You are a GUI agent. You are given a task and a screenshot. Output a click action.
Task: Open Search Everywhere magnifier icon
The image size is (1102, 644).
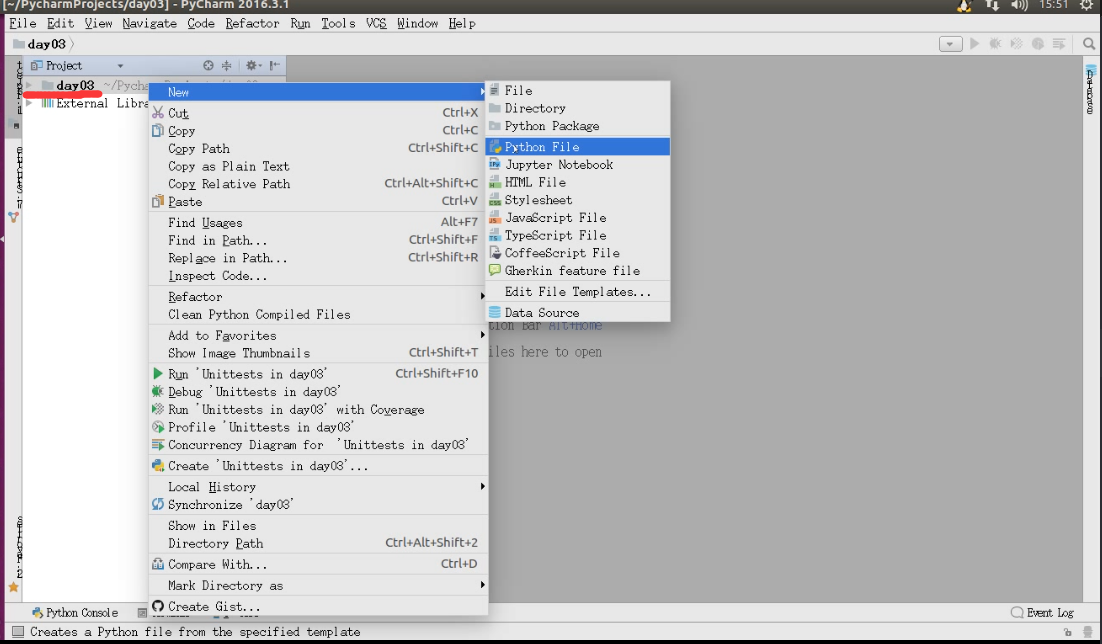pyautogui.click(x=1089, y=44)
